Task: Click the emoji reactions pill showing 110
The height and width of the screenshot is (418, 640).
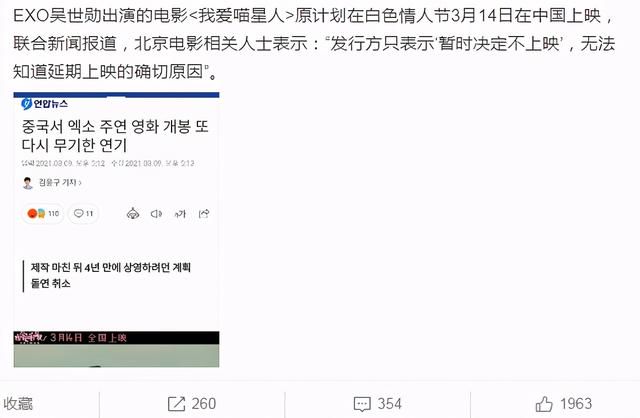Action: tap(43, 213)
